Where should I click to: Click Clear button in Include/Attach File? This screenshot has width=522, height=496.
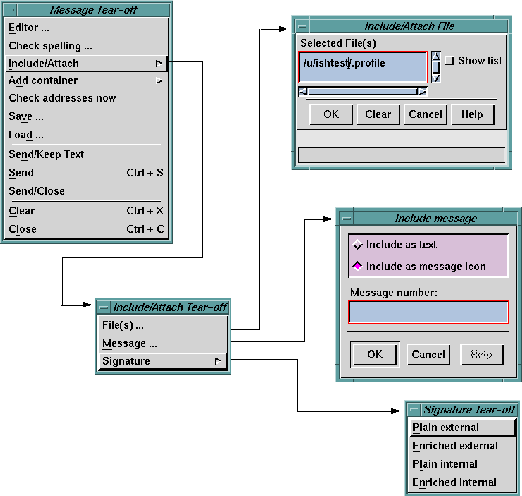(x=378, y=114)
